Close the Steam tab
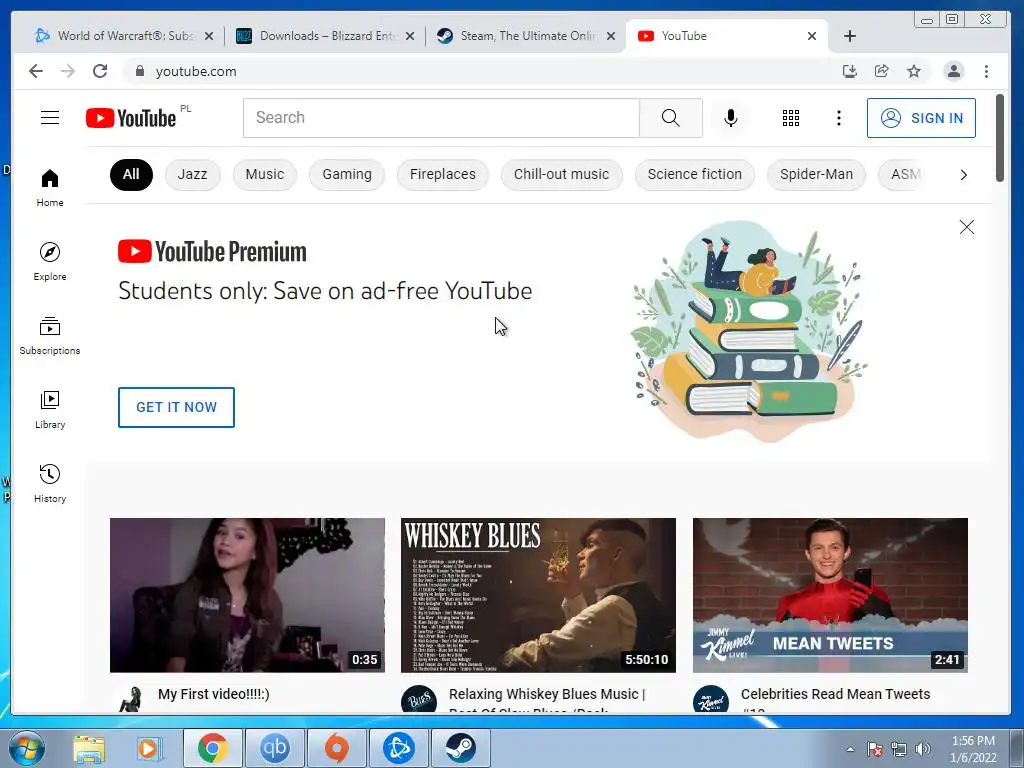This screenshot has width=1024, height=768. point(611,36)
